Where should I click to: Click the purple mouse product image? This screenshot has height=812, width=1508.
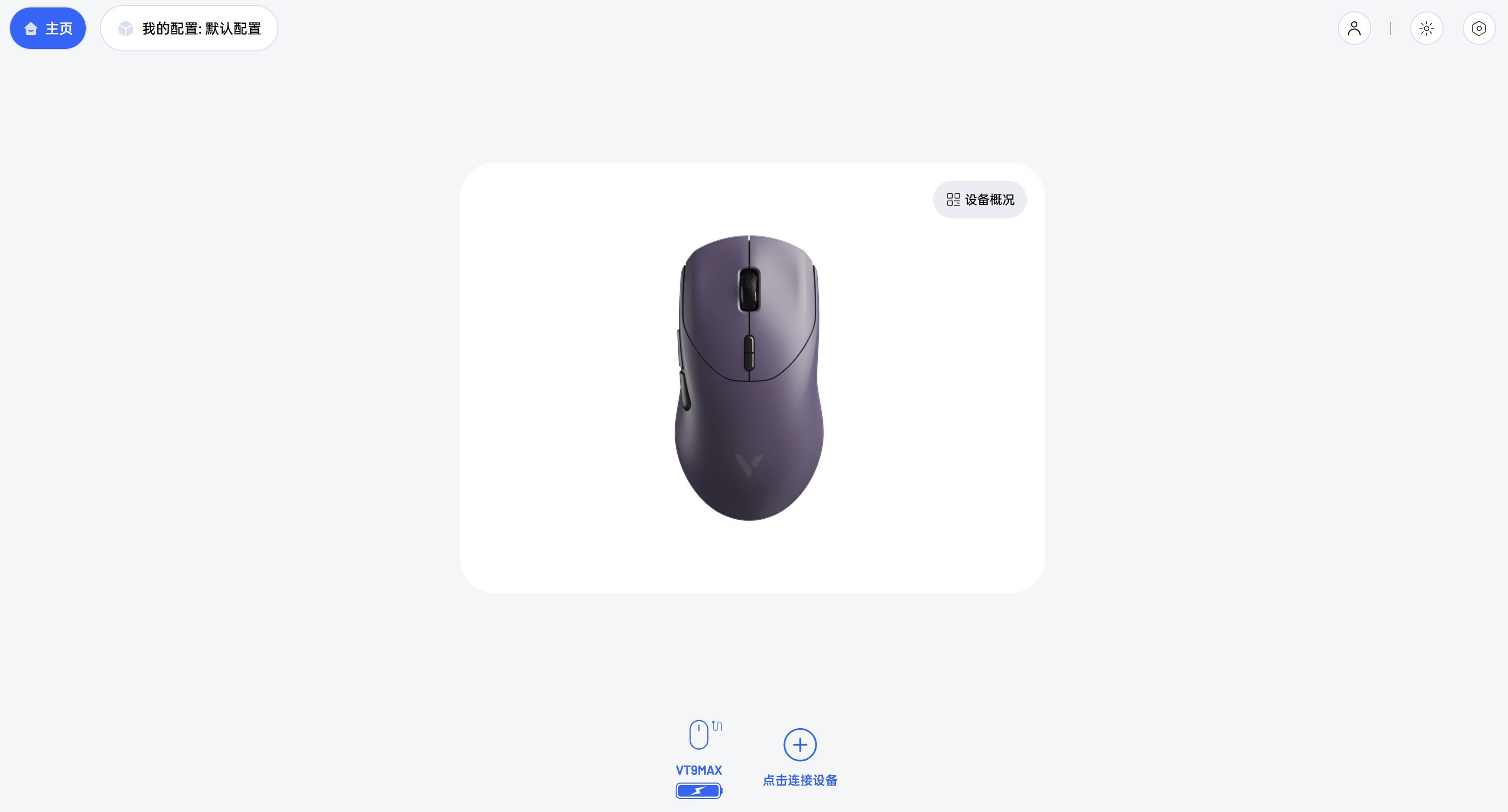click(x=750, y=378)
